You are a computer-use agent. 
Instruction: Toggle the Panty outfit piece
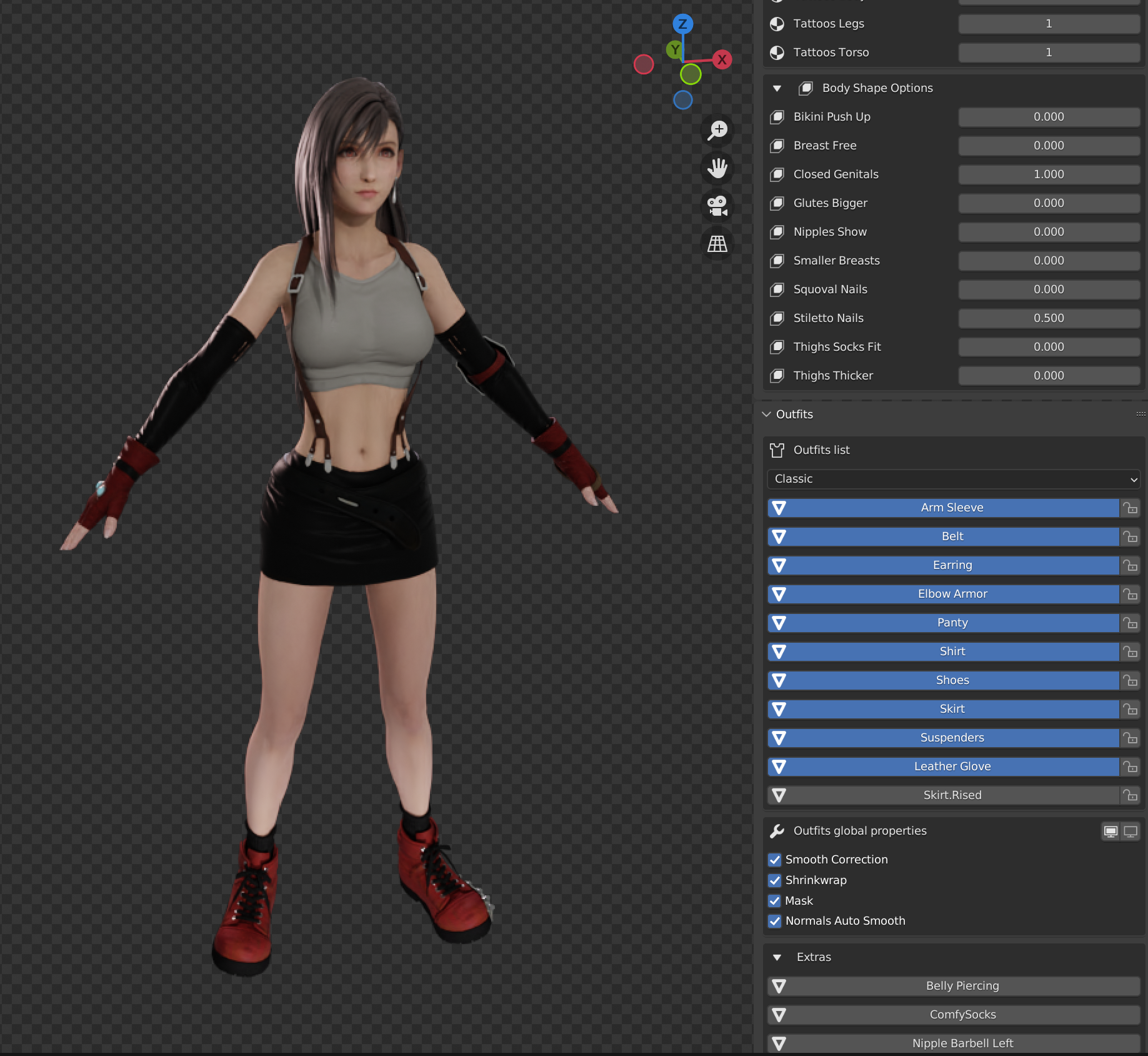[x=944, y=623]
